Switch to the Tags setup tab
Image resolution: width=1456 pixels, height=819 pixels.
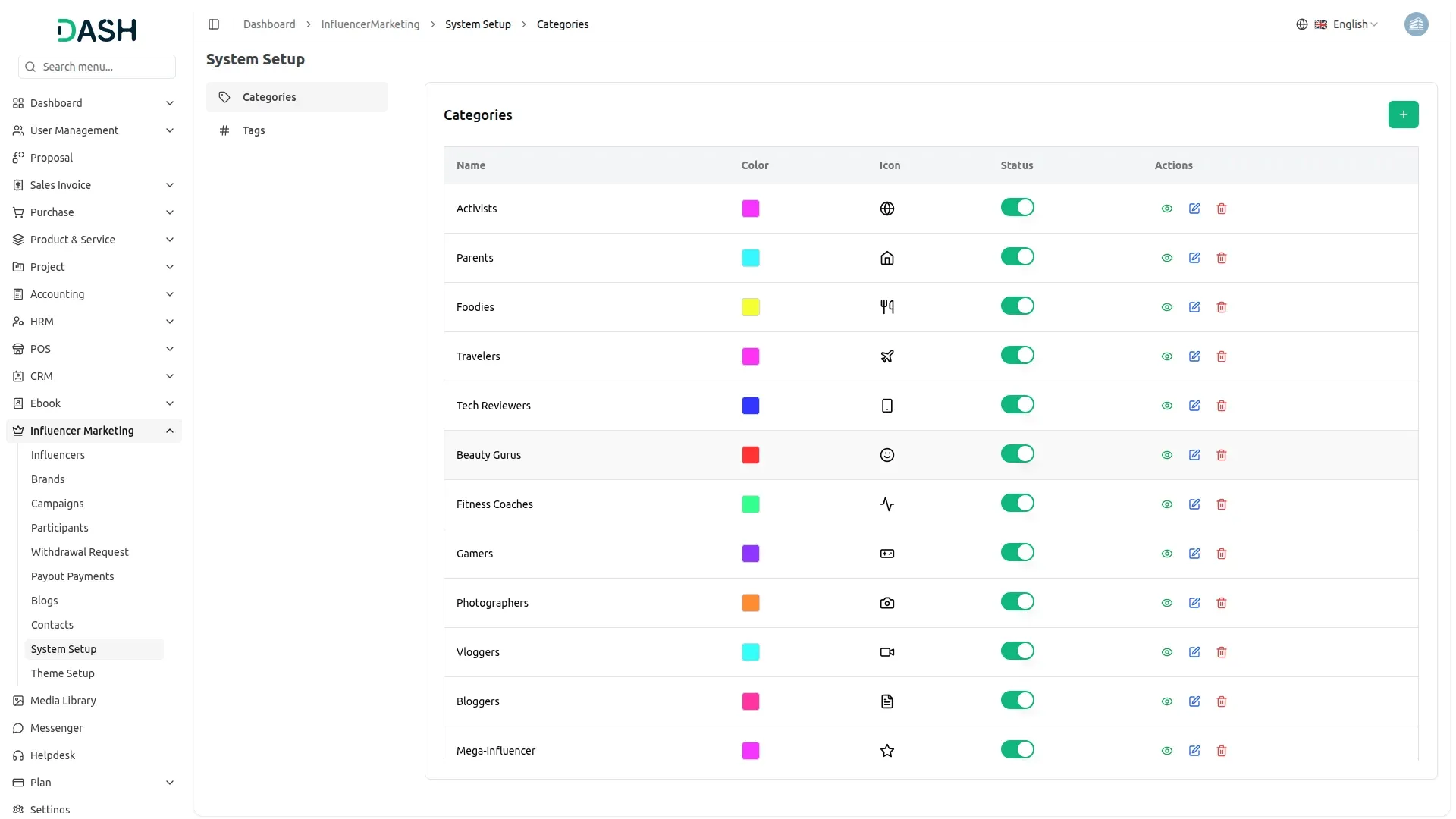click(x=253, y=130)
